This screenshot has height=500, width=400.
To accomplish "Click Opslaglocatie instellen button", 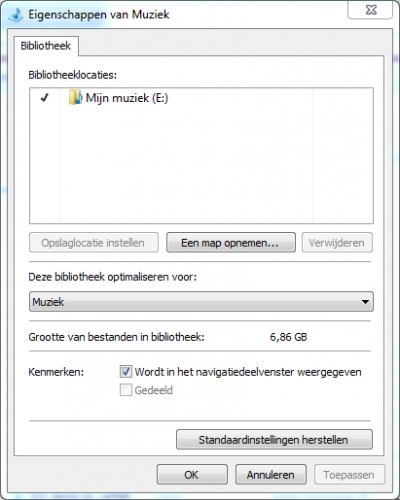I will pos(94,243).
